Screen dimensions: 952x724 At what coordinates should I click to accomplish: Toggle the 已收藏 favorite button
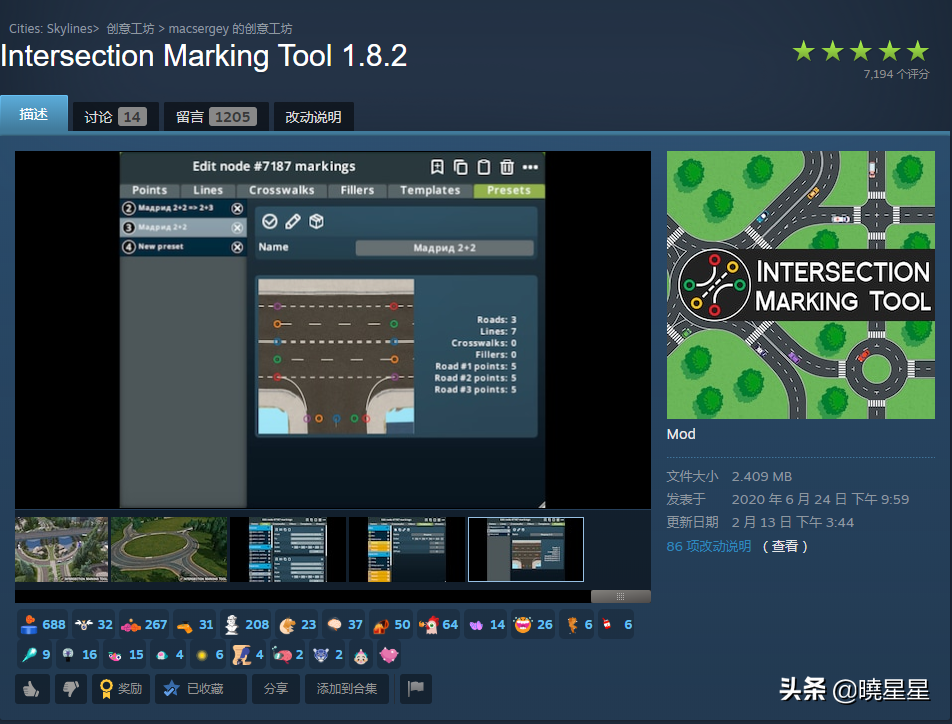coord(199,688)
